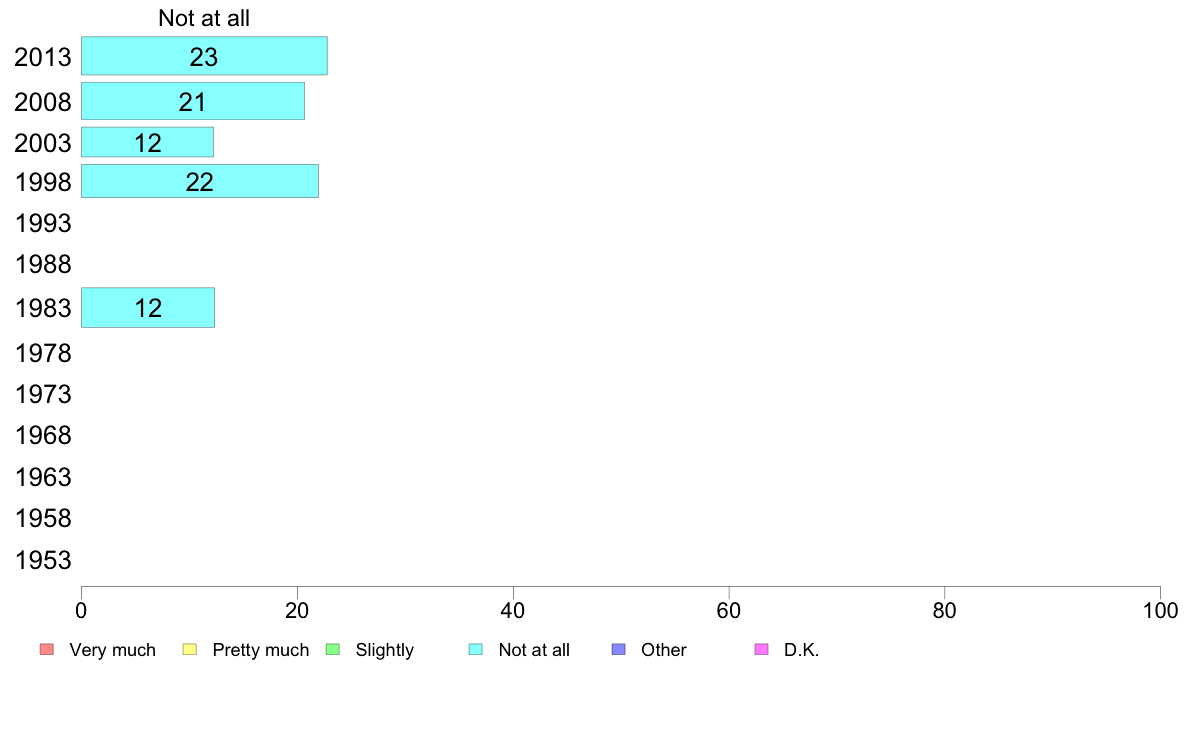Click the yellow Pretty much legend swatch
This screenshot has height=736, width=1188.
pos(189,650)
